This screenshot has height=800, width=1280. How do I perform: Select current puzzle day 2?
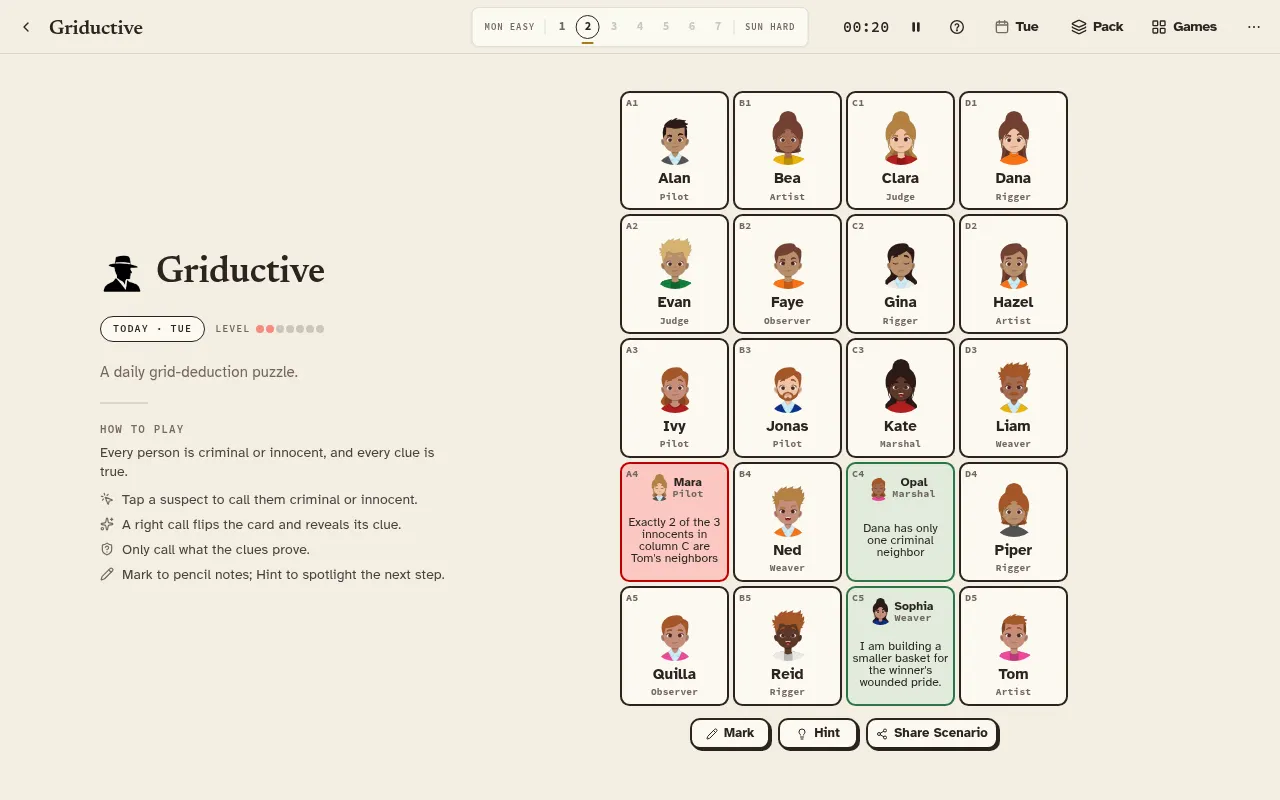(x=588, y=27)
